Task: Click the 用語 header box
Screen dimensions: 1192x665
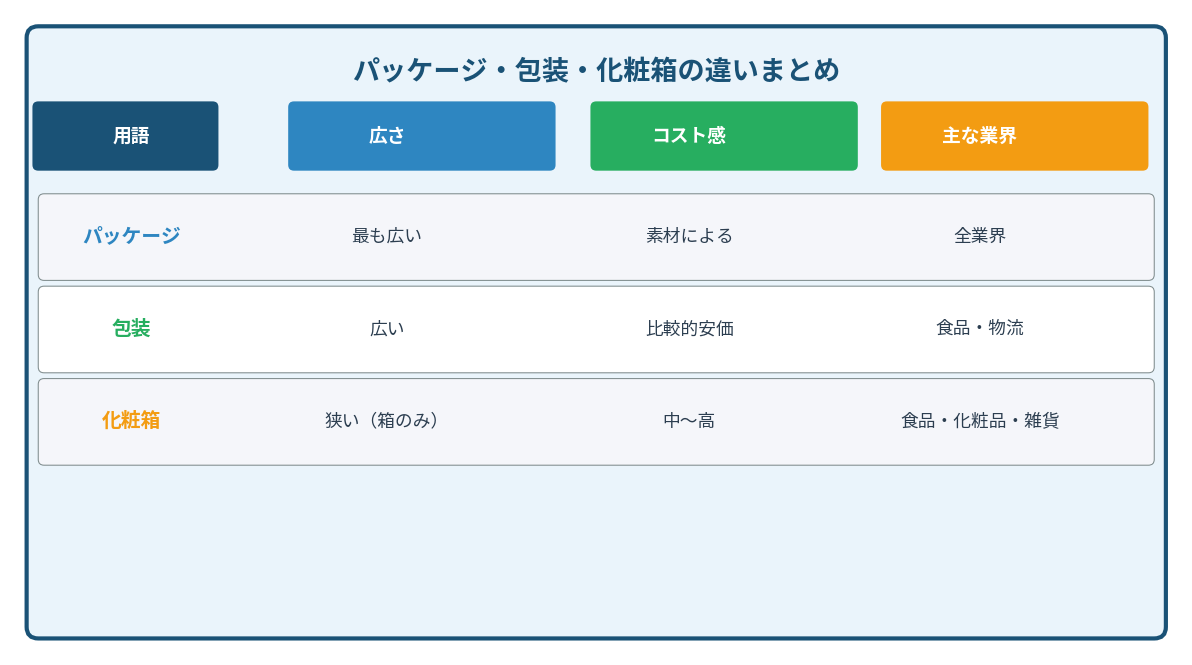Action: coord(125,136)
